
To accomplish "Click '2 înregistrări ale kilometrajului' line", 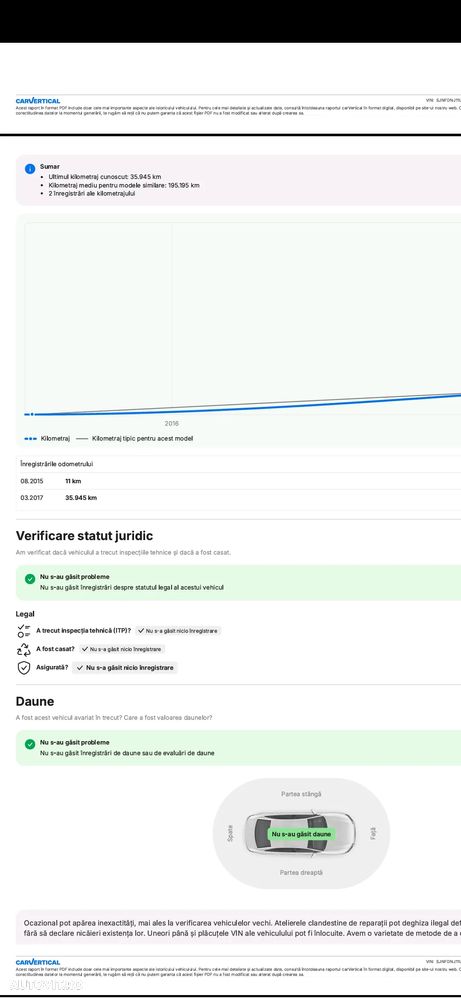I will point(92,194).
